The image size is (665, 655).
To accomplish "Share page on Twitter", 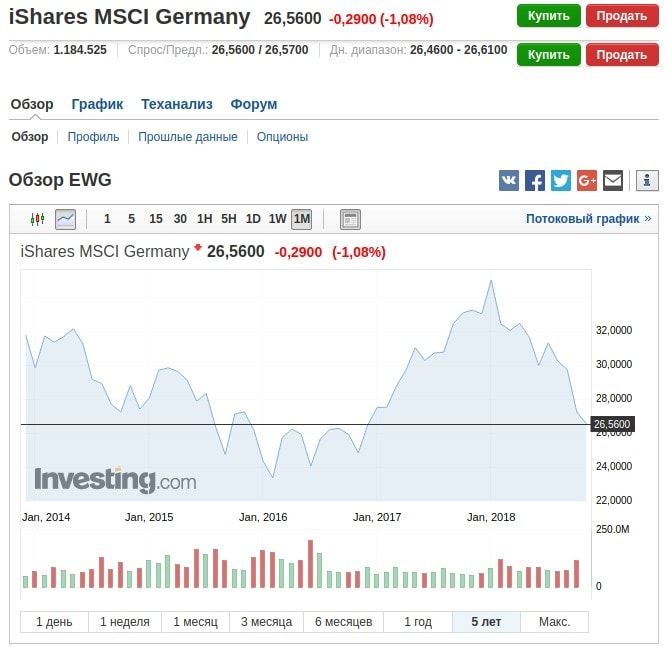I will point(561,181).
